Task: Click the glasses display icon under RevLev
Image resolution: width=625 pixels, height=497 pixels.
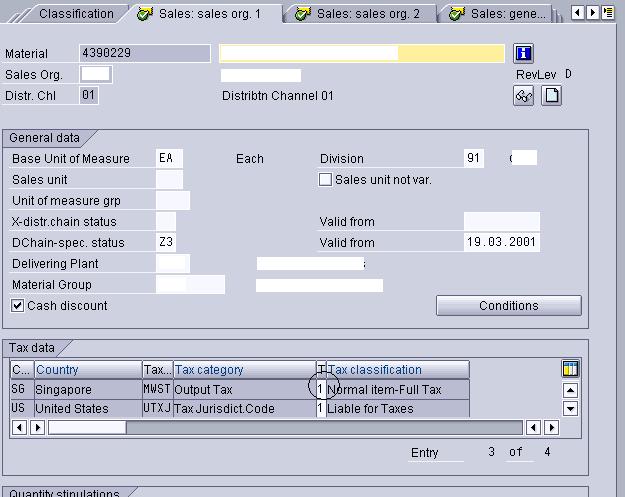Action: point(523,96)
